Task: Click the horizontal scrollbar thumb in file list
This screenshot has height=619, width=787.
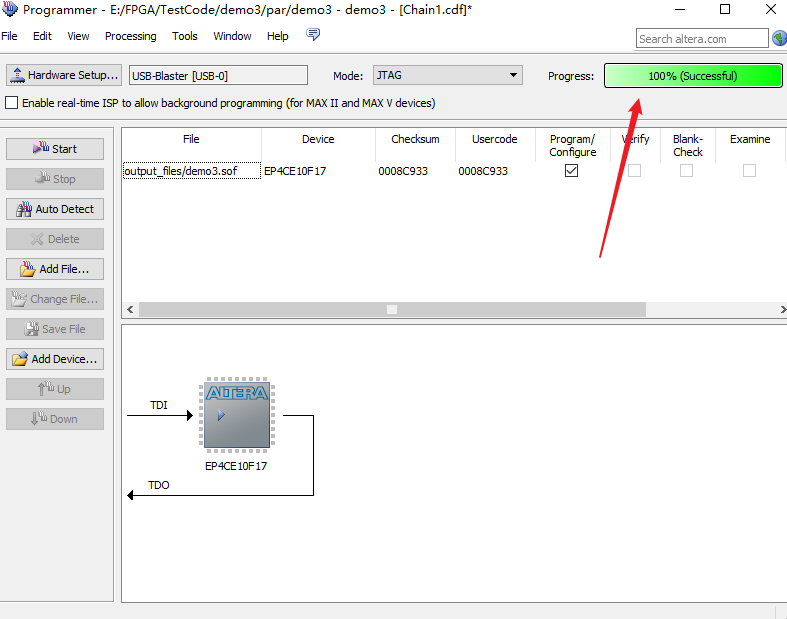Action: (392, 310)
